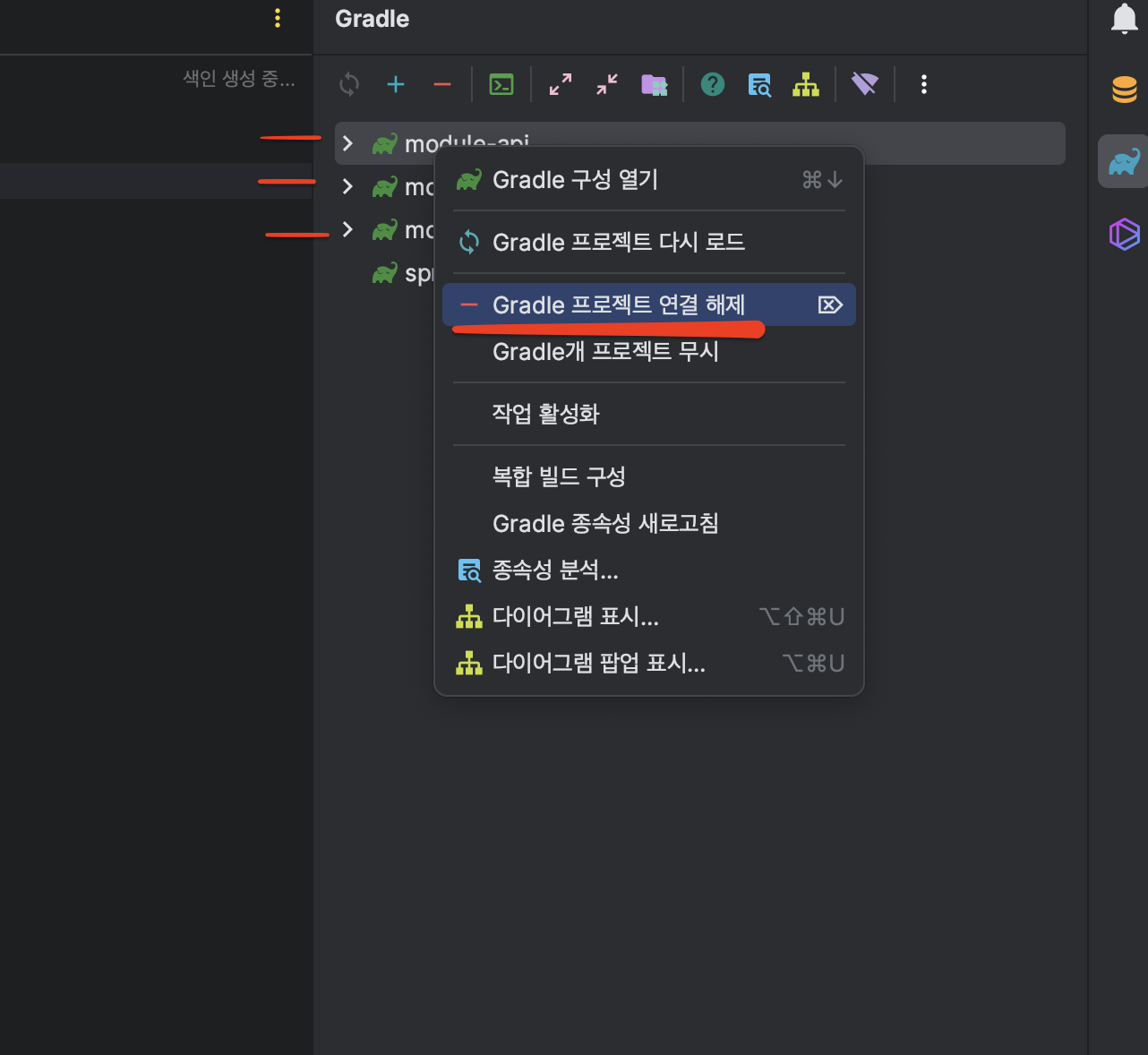The width and height of the screenshot is (1148, 1055).
Task: Select Gradle 종속성 새로고침 menu item
Action: tap(649, 524)
